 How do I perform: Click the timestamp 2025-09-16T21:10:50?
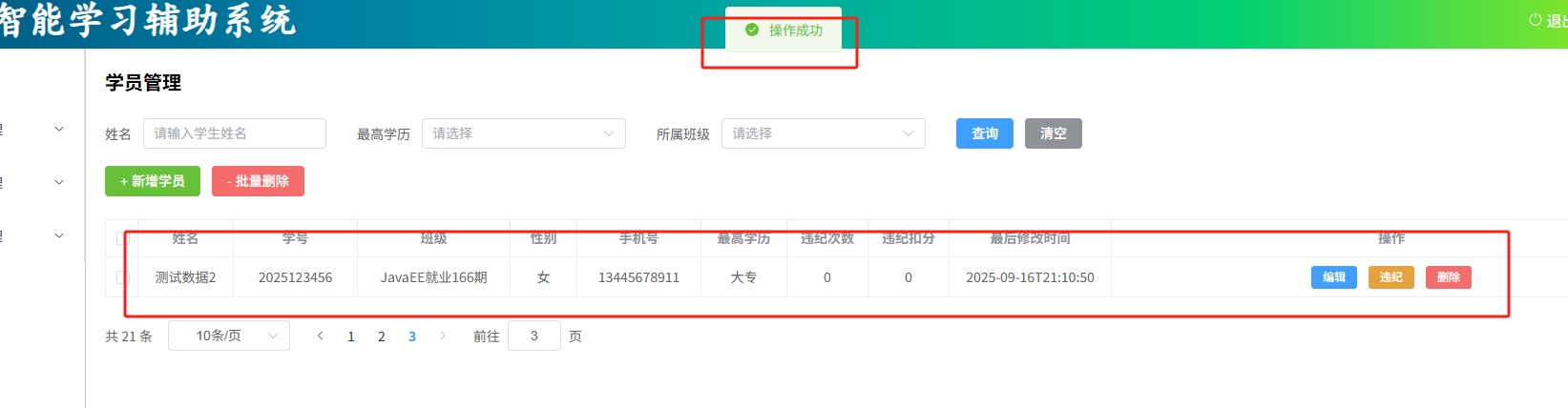click(1030, 277)
